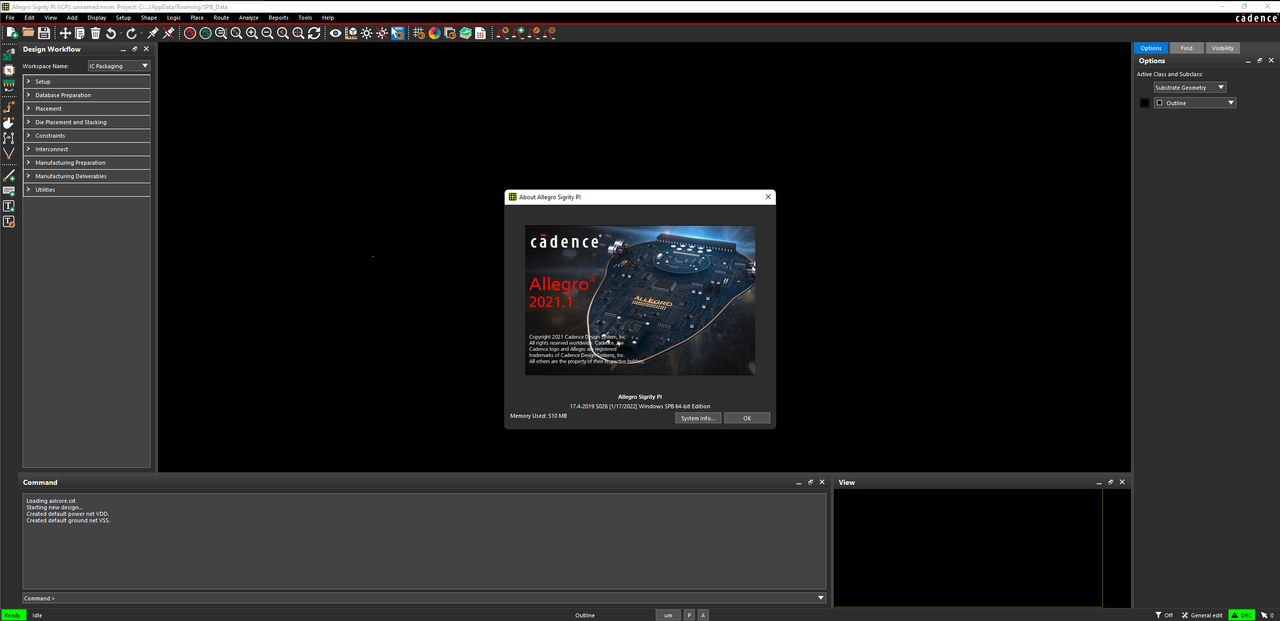Select the add text T icon in left bar
This screenshot has height=621, width=1280.
tap(9, 206)
